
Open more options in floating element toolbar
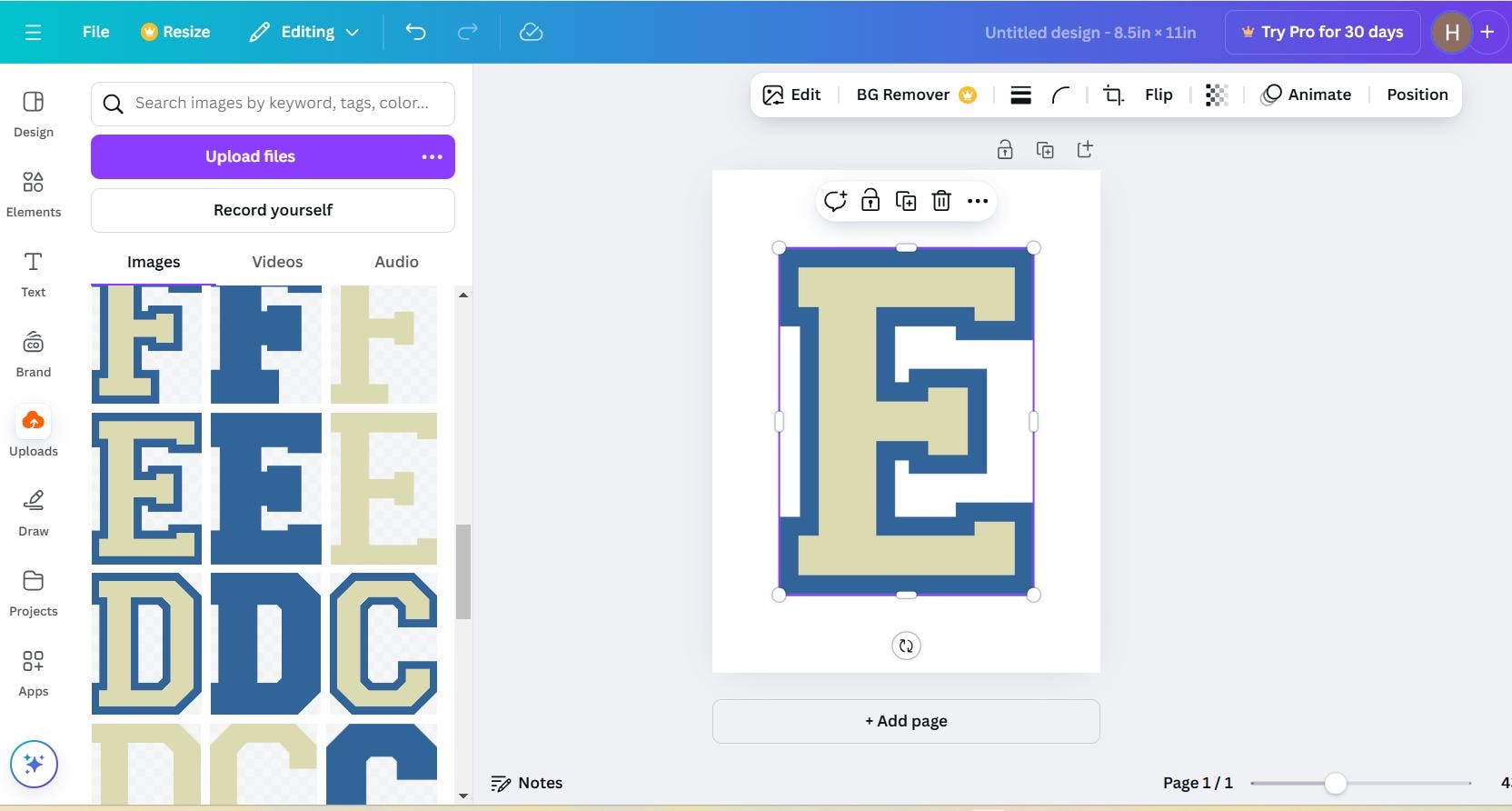(x=978, y=201)
